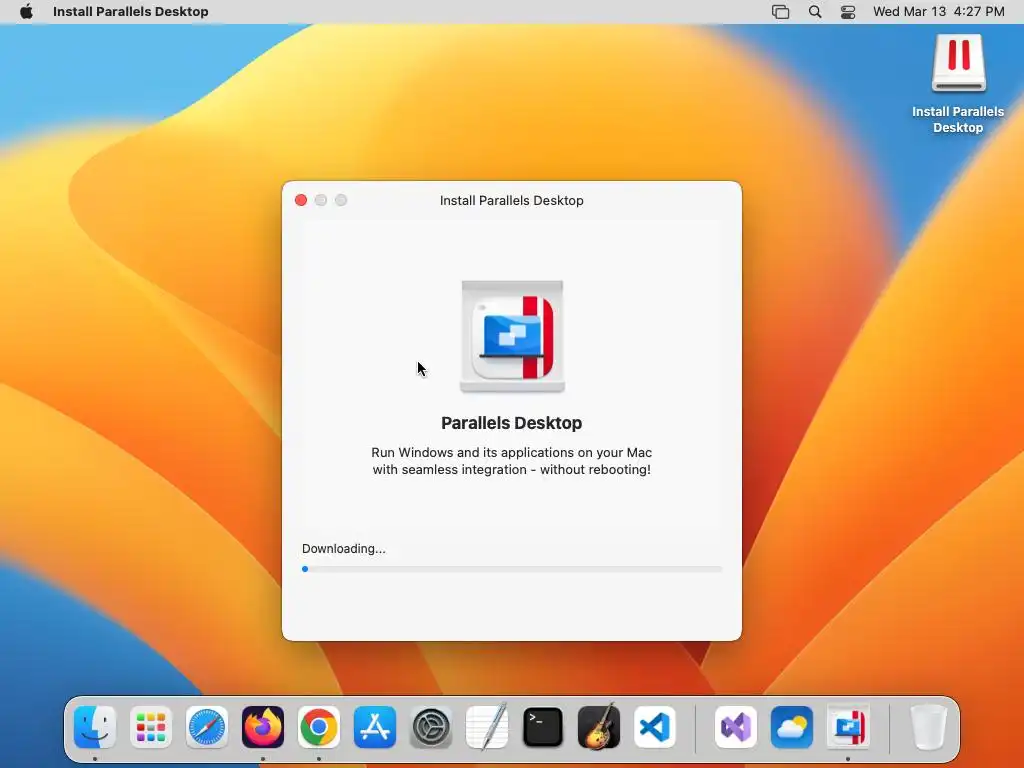The width and height of the screenshot is (1024, 768).
Task: Open the Trash from the Dock
Action: coord(929,727)
